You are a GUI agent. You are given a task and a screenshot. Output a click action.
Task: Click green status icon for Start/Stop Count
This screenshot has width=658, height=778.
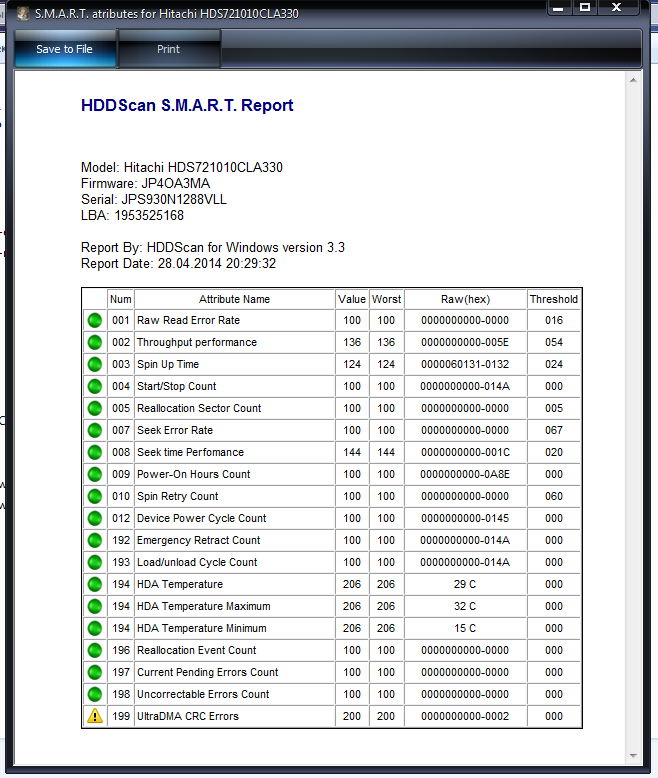click(x=95, y=387)
